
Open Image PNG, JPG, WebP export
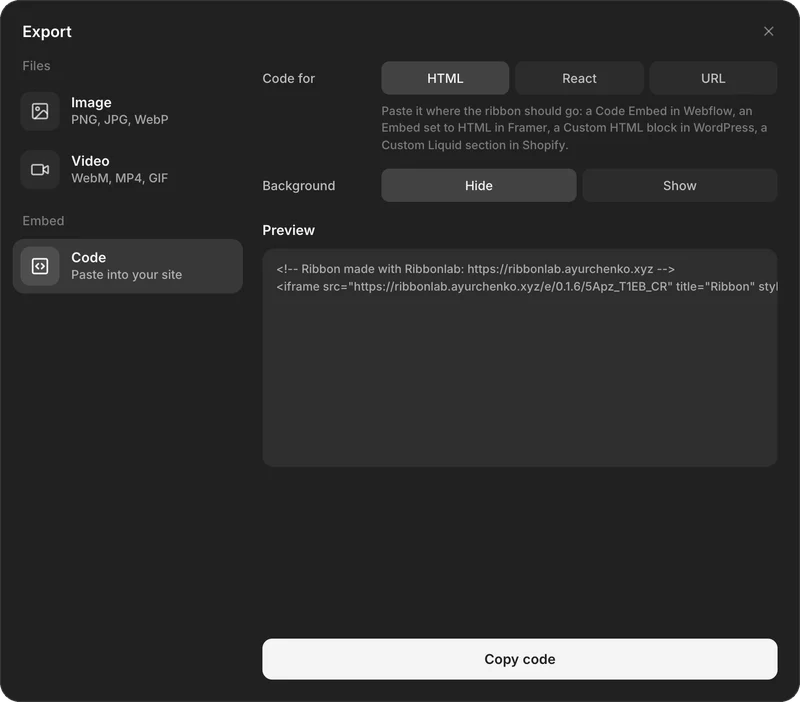[128, 111]
